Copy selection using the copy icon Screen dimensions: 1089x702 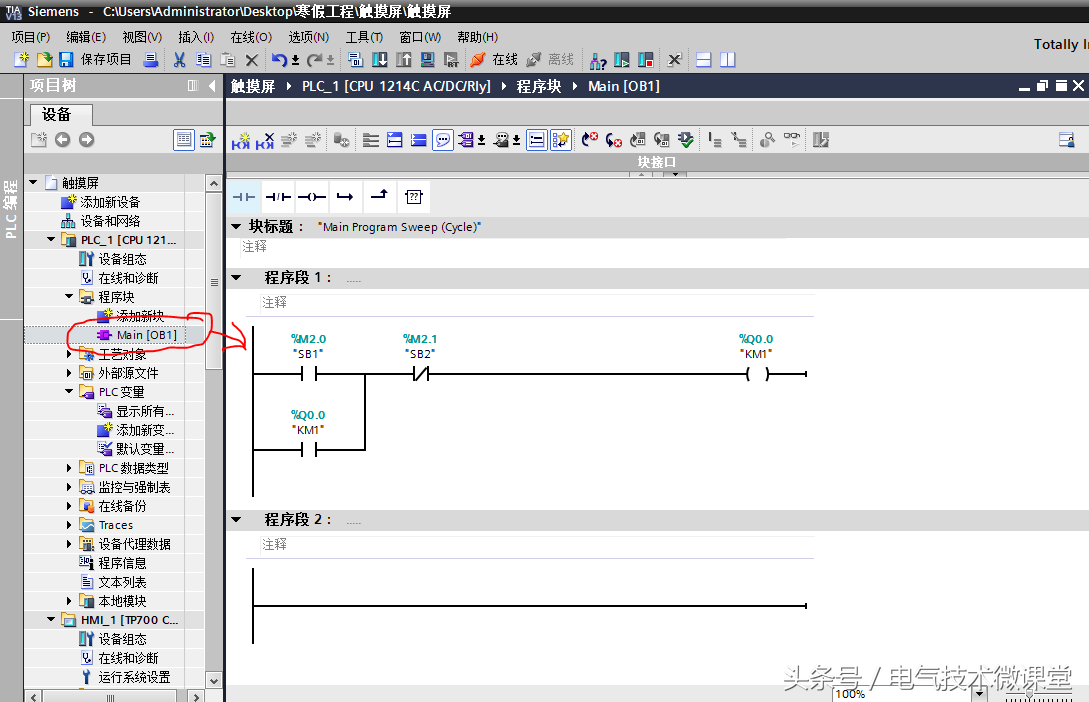point(203,60)
